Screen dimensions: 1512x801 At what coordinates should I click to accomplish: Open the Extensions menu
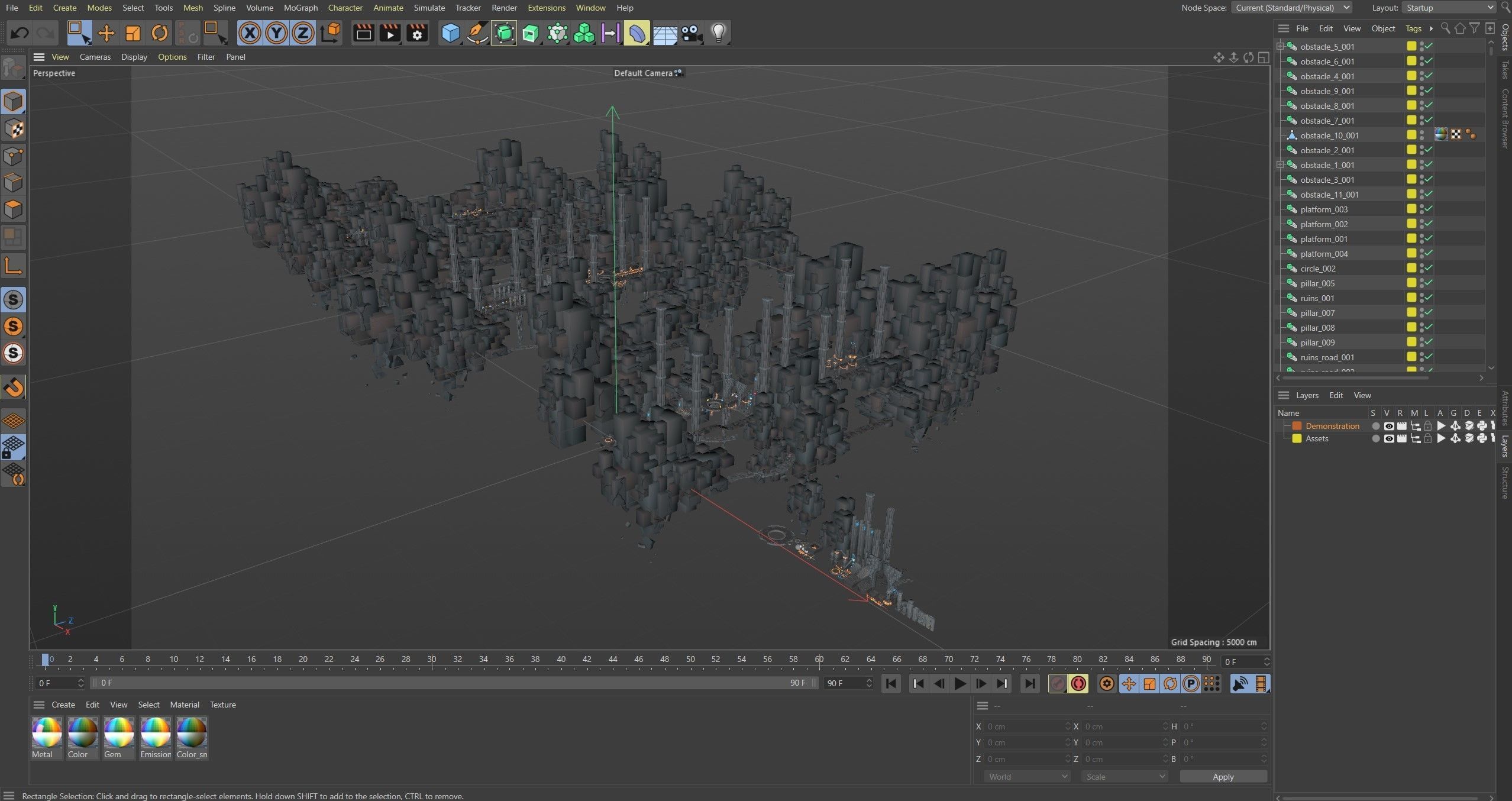coord(546,8)
